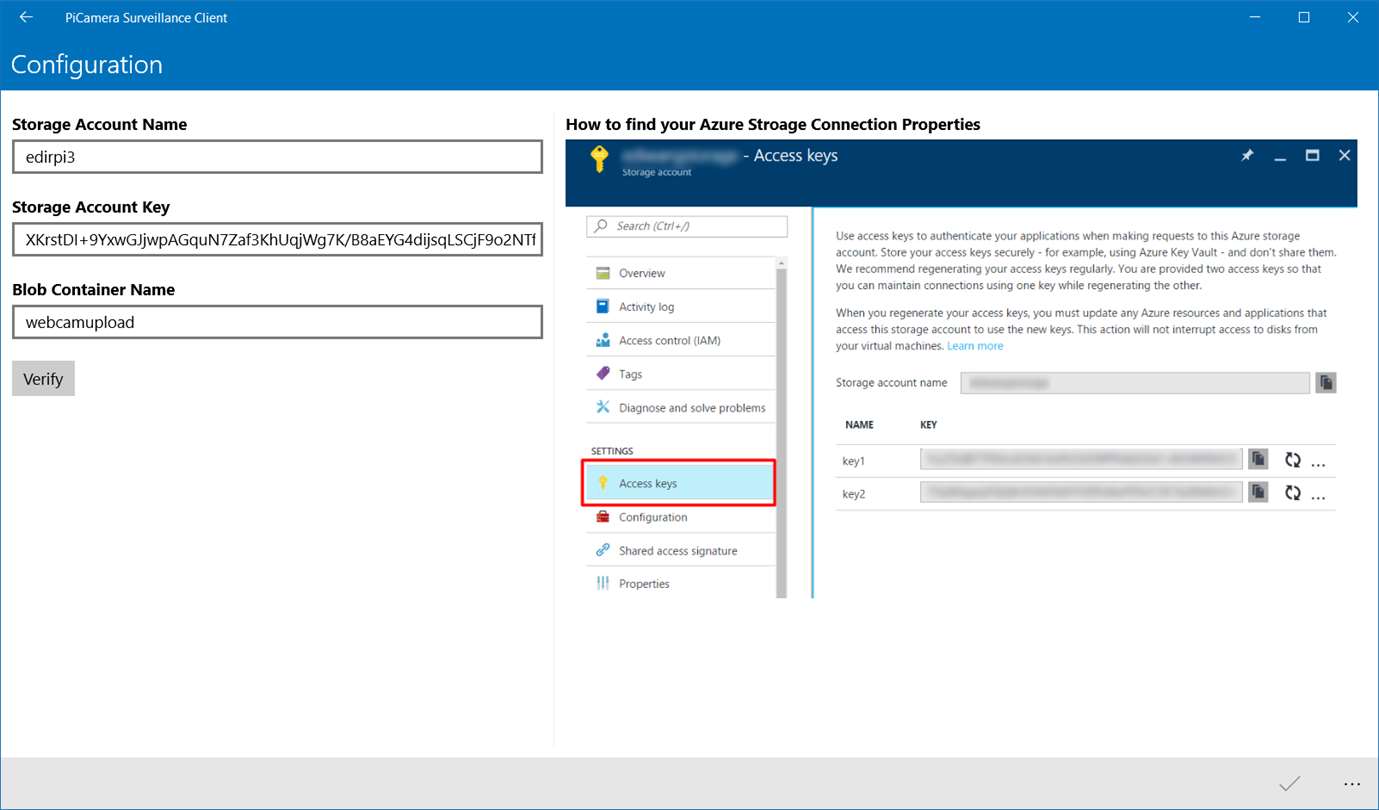The width and height of the screenshot is (1379, 810).
Task: Regenerate key1
Action: (x=1293, y=460)
